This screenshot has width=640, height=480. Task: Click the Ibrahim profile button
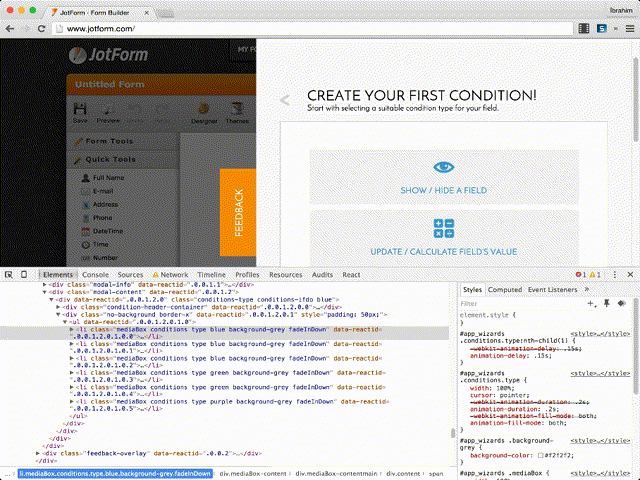pos(621,11)
